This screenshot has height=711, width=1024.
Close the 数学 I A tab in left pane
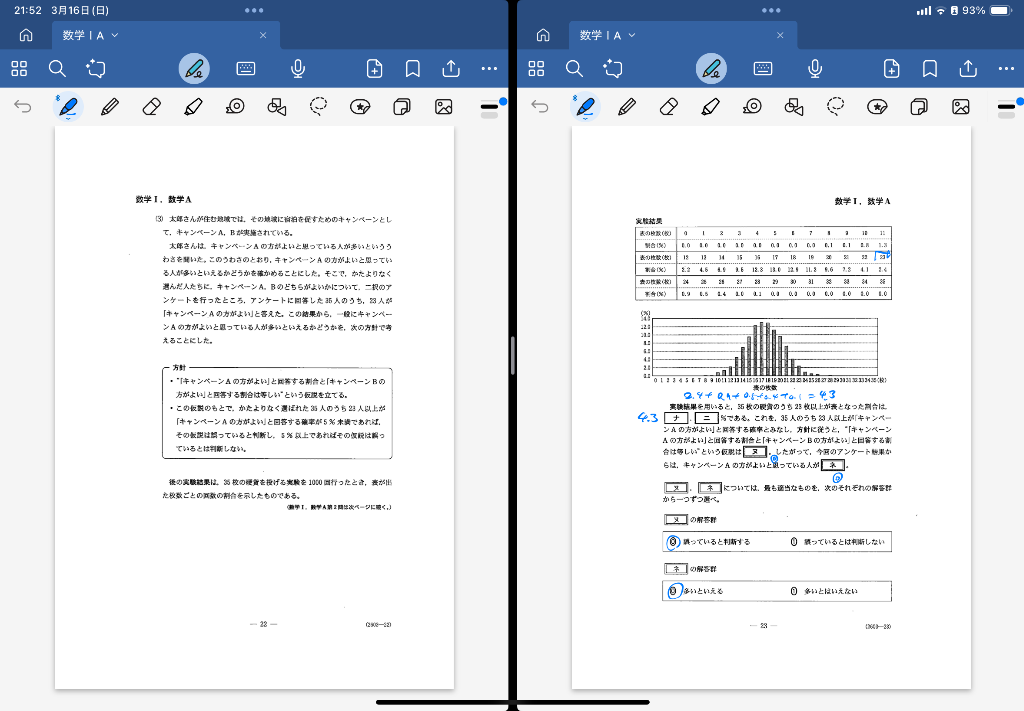(x=263, y=35)
